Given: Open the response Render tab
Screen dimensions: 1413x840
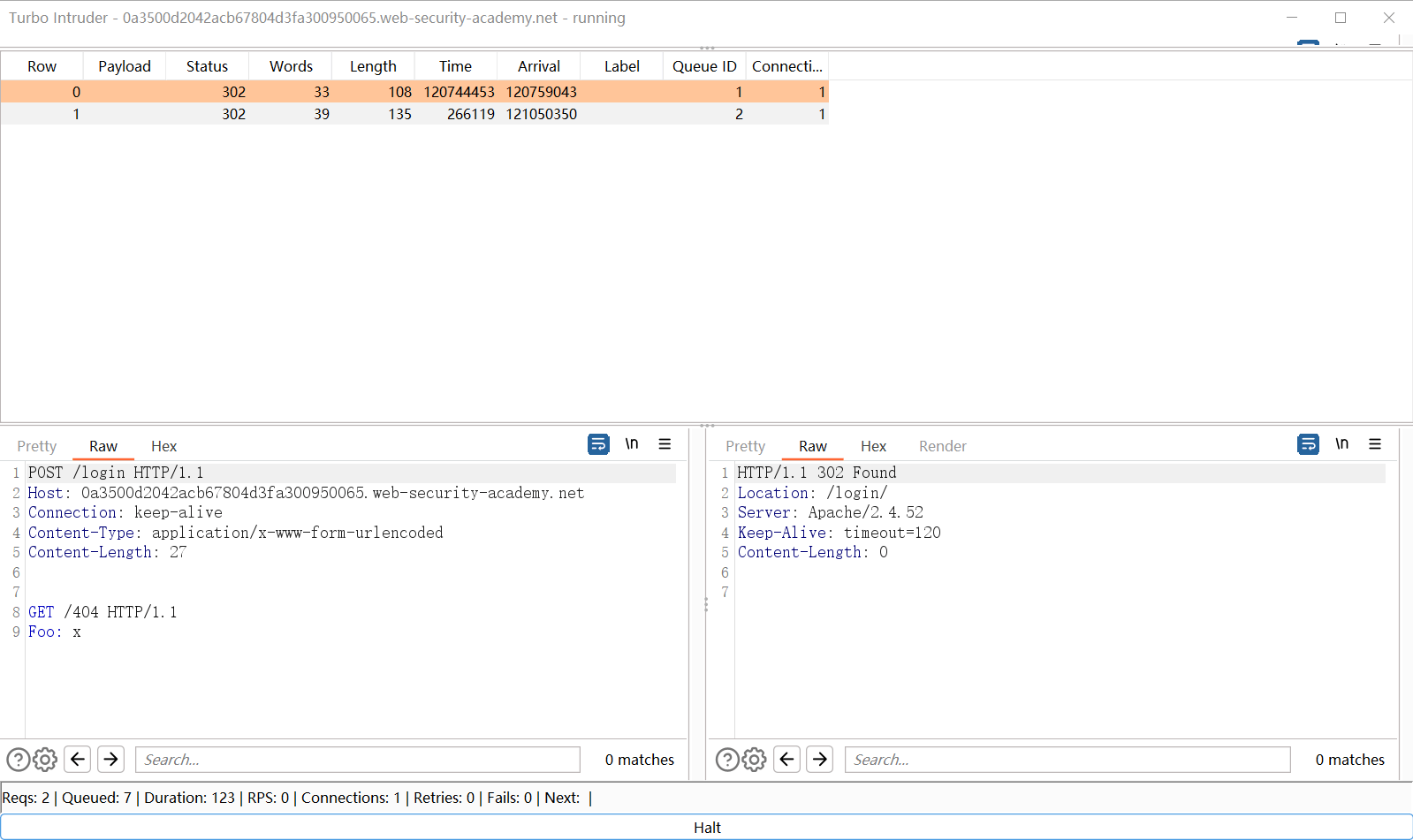Looking at the screenshot, I should pyautogui.click(x=942, y=447).
